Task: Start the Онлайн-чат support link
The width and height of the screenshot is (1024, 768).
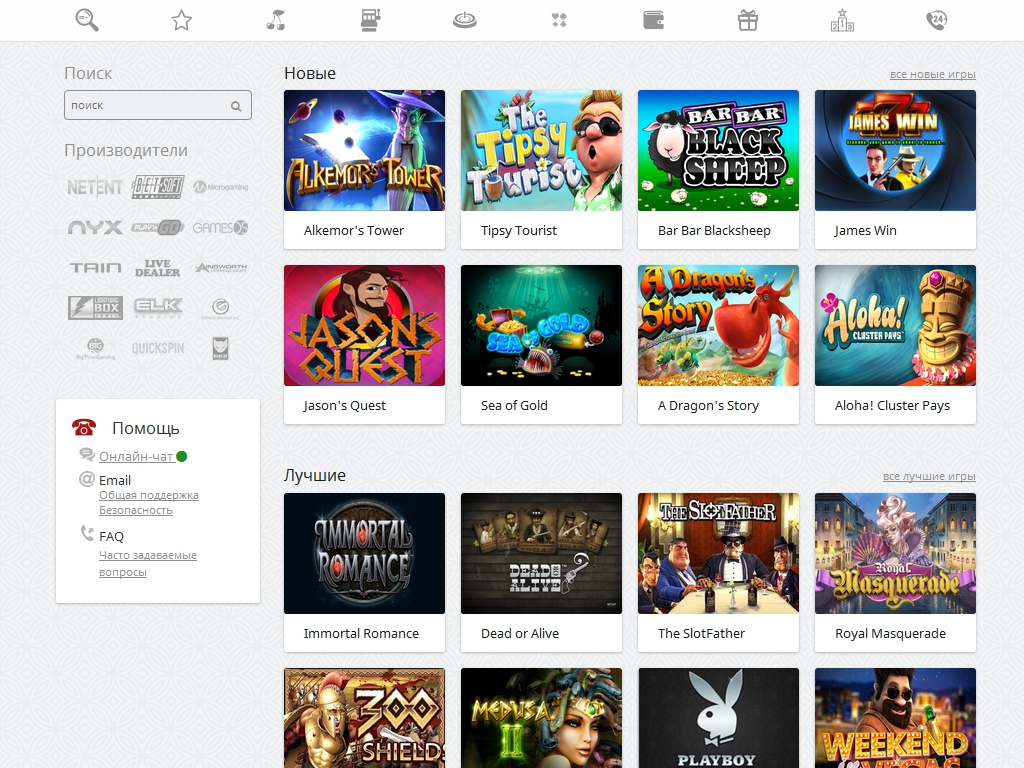Action: (136, 457)
